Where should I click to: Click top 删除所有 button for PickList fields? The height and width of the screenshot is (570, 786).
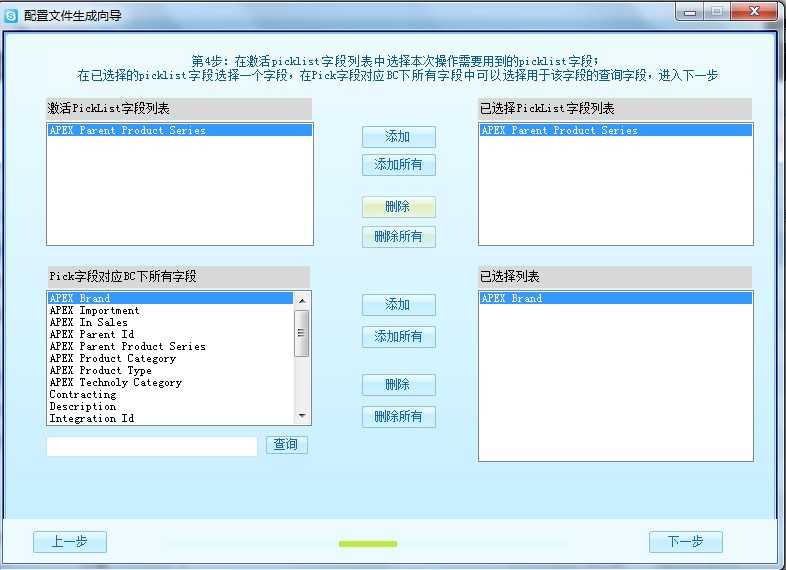tap(399, 237)
